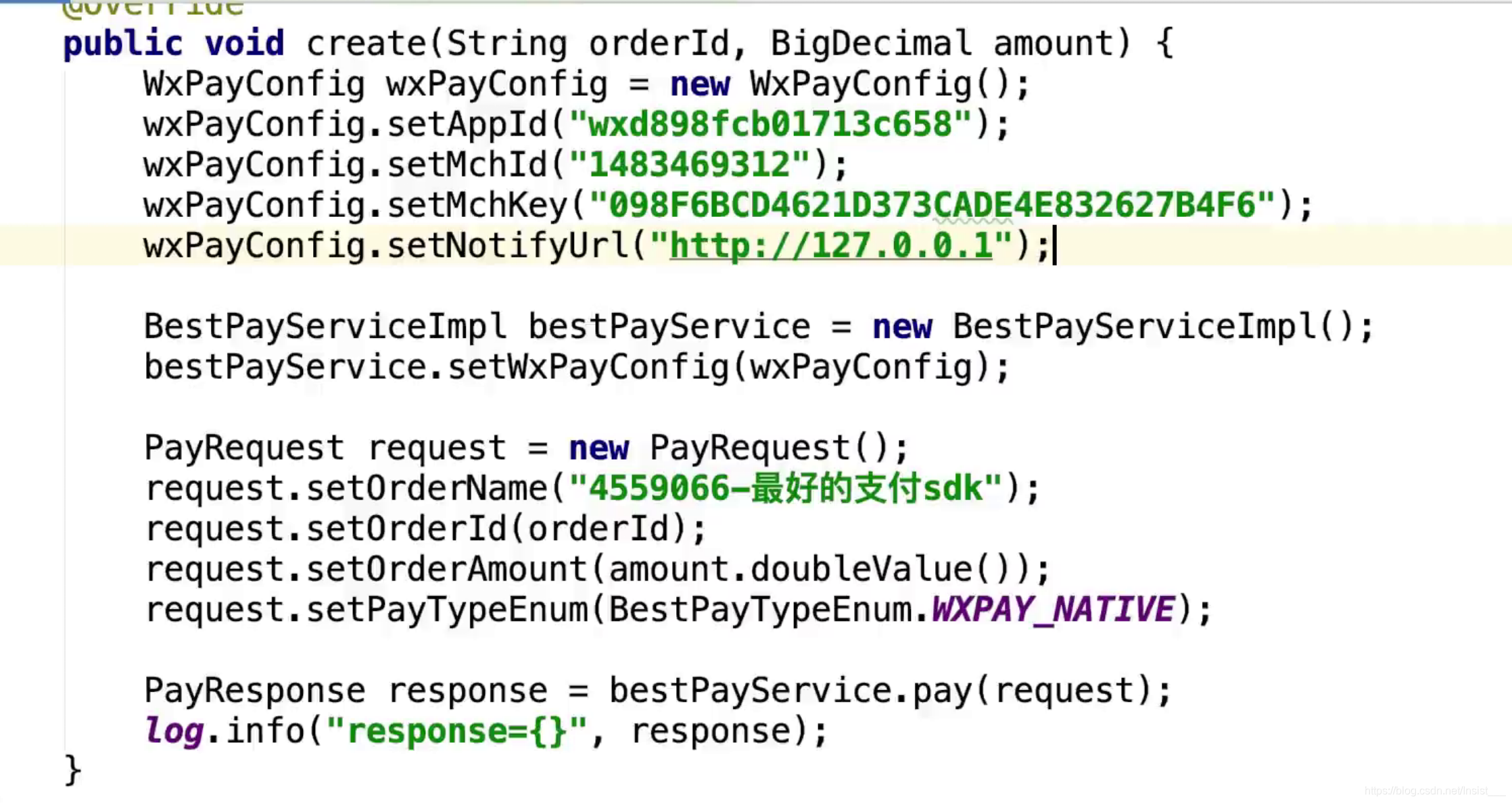Click the order name string "4559066-最好的支付sdk"
The image size is (1512, 803).
click(x=786, y=489)
